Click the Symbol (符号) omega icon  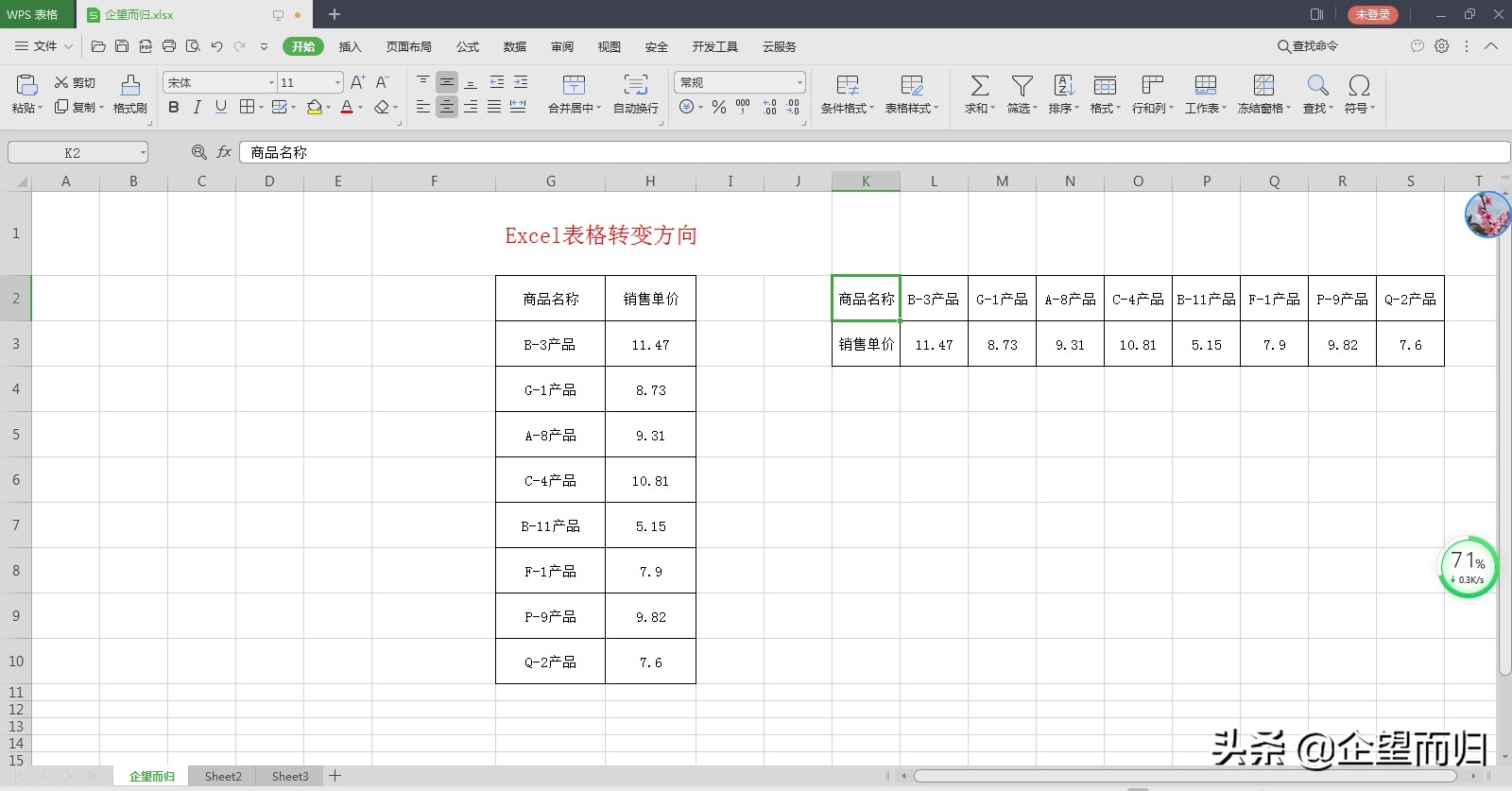(x=1359, y=86)
